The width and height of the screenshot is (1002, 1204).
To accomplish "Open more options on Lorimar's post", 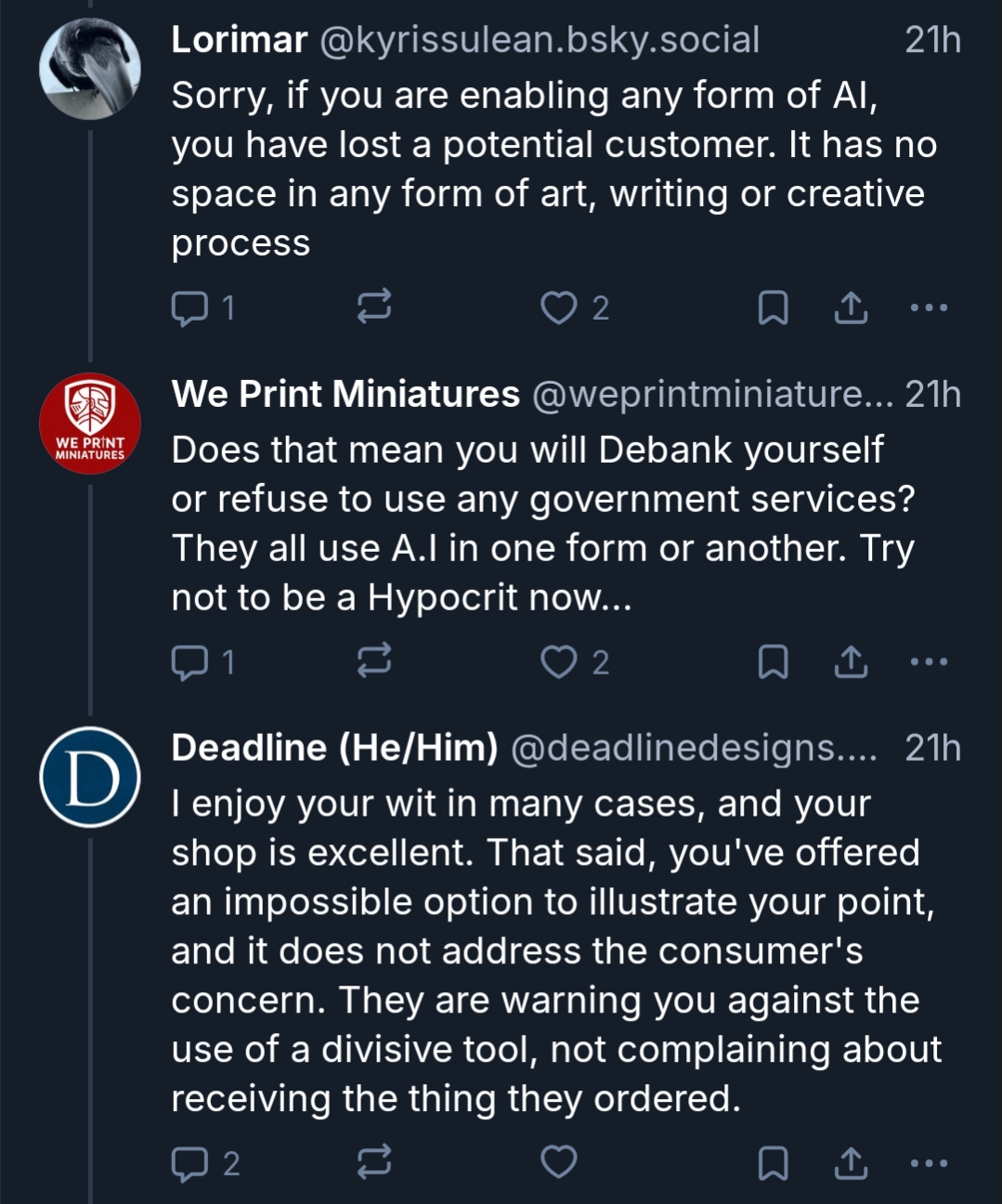I will coord(929,308).
